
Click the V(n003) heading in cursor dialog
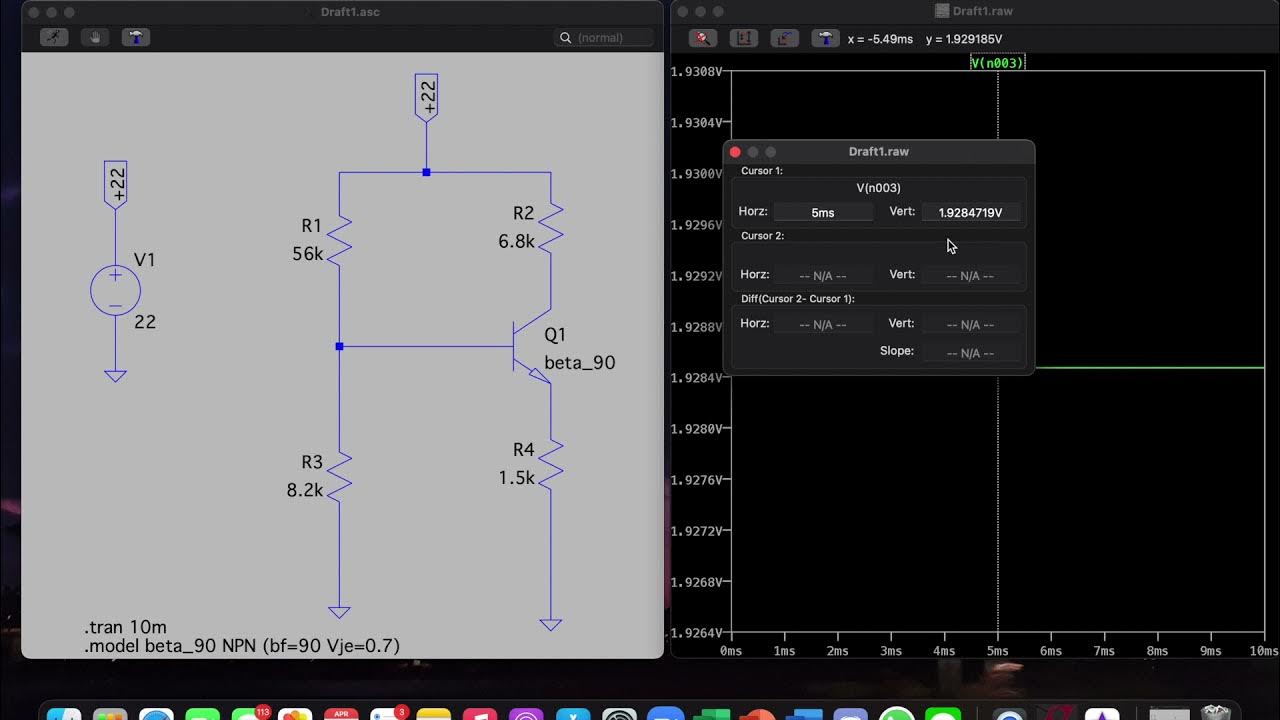coord(878,188)
